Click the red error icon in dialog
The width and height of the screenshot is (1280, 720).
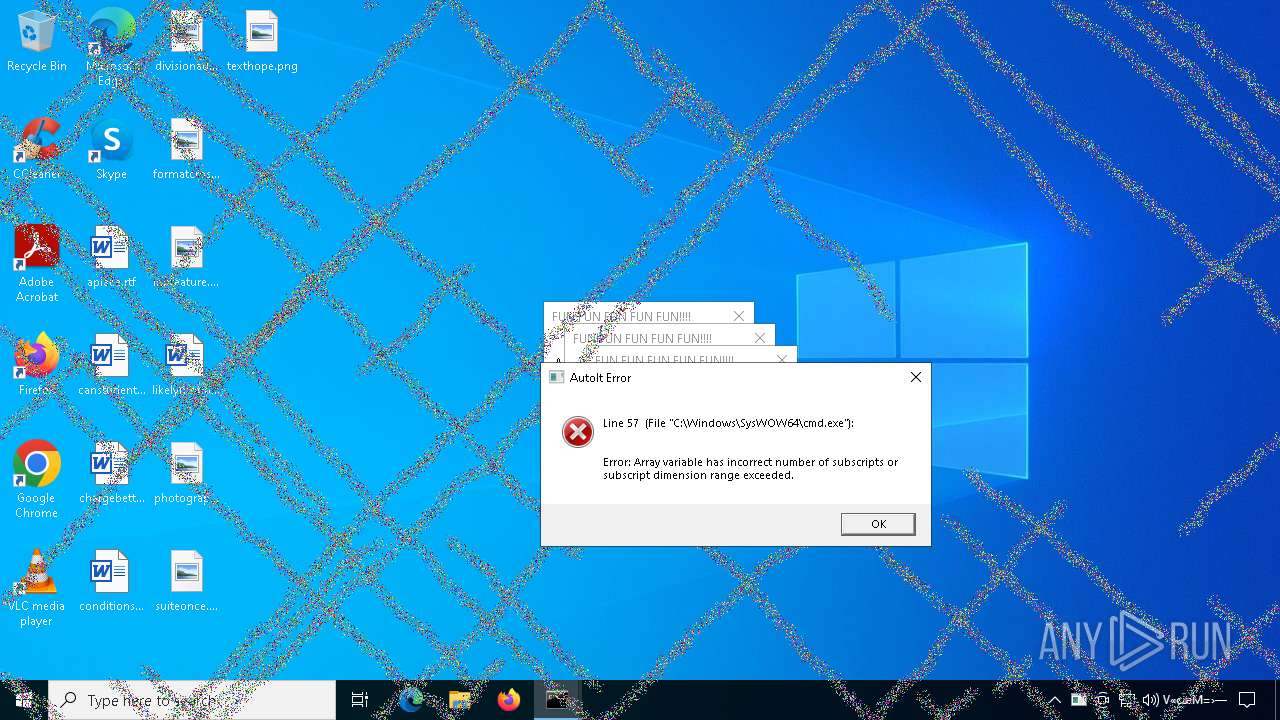(x=578, y=431)
